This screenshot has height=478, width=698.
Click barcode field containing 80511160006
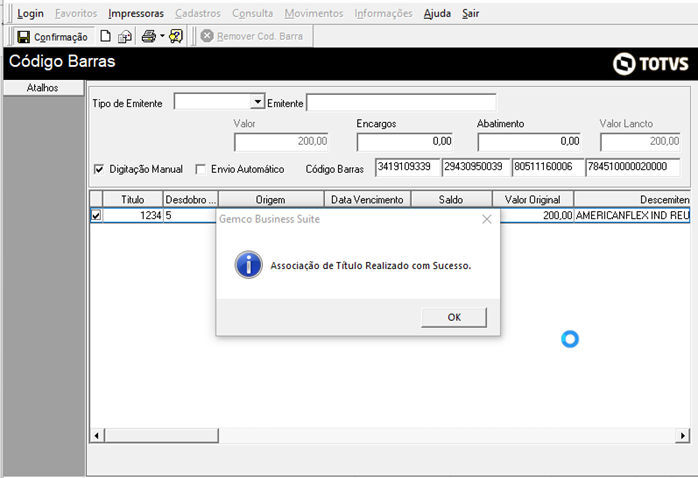coord(548,167)
